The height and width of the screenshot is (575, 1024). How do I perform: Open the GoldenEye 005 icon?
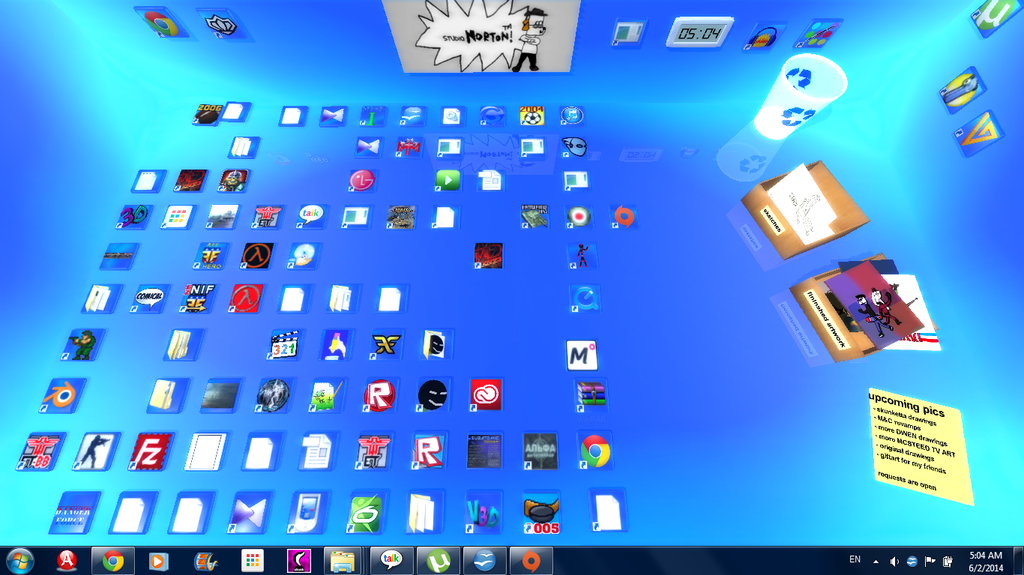[x=541, y=514]
